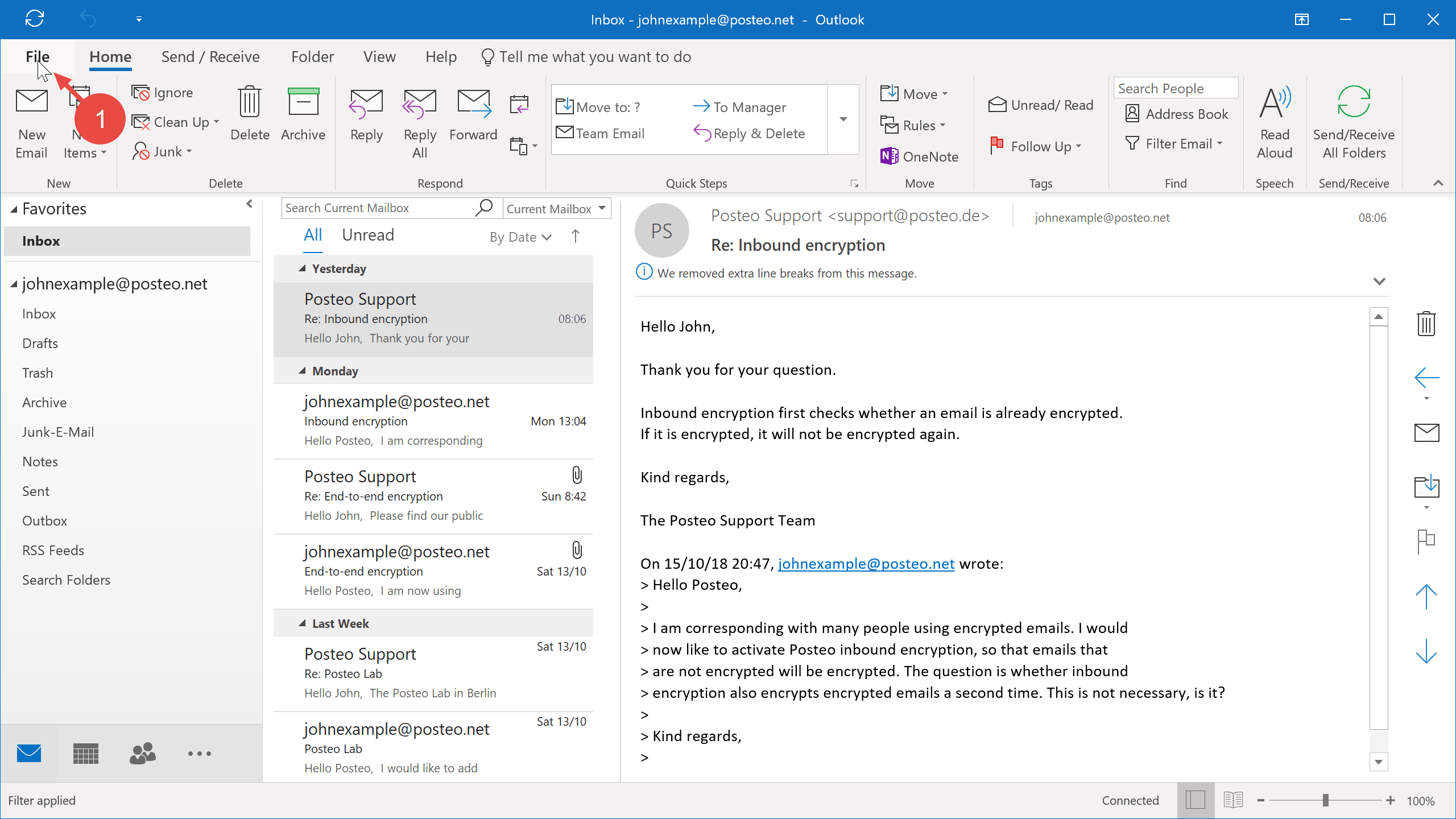Select the Home tab in ribbon
Screen dimensions: 1456x819
tap(110, 56)
